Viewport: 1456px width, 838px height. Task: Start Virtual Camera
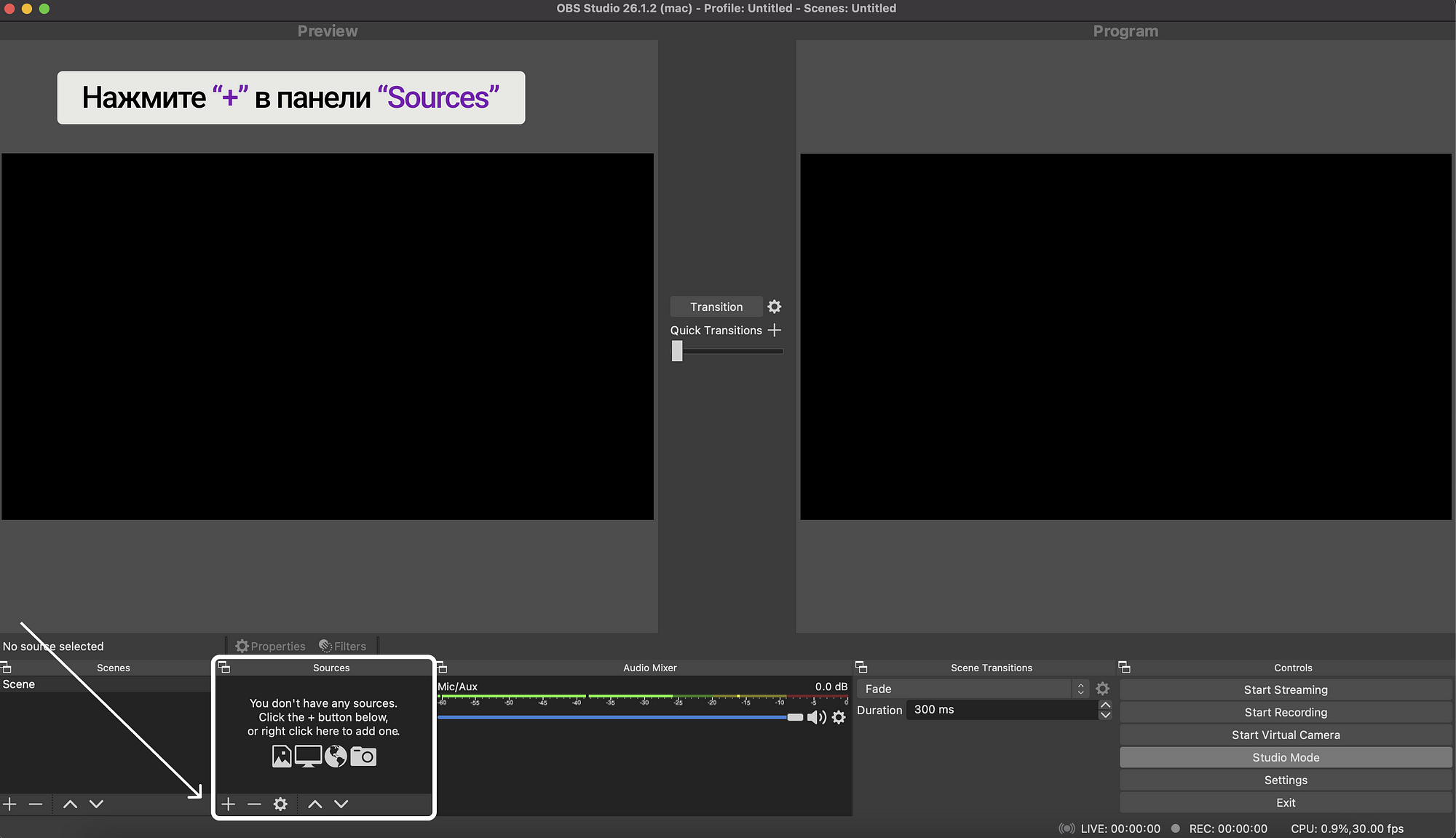click(x=1286, y=735)
